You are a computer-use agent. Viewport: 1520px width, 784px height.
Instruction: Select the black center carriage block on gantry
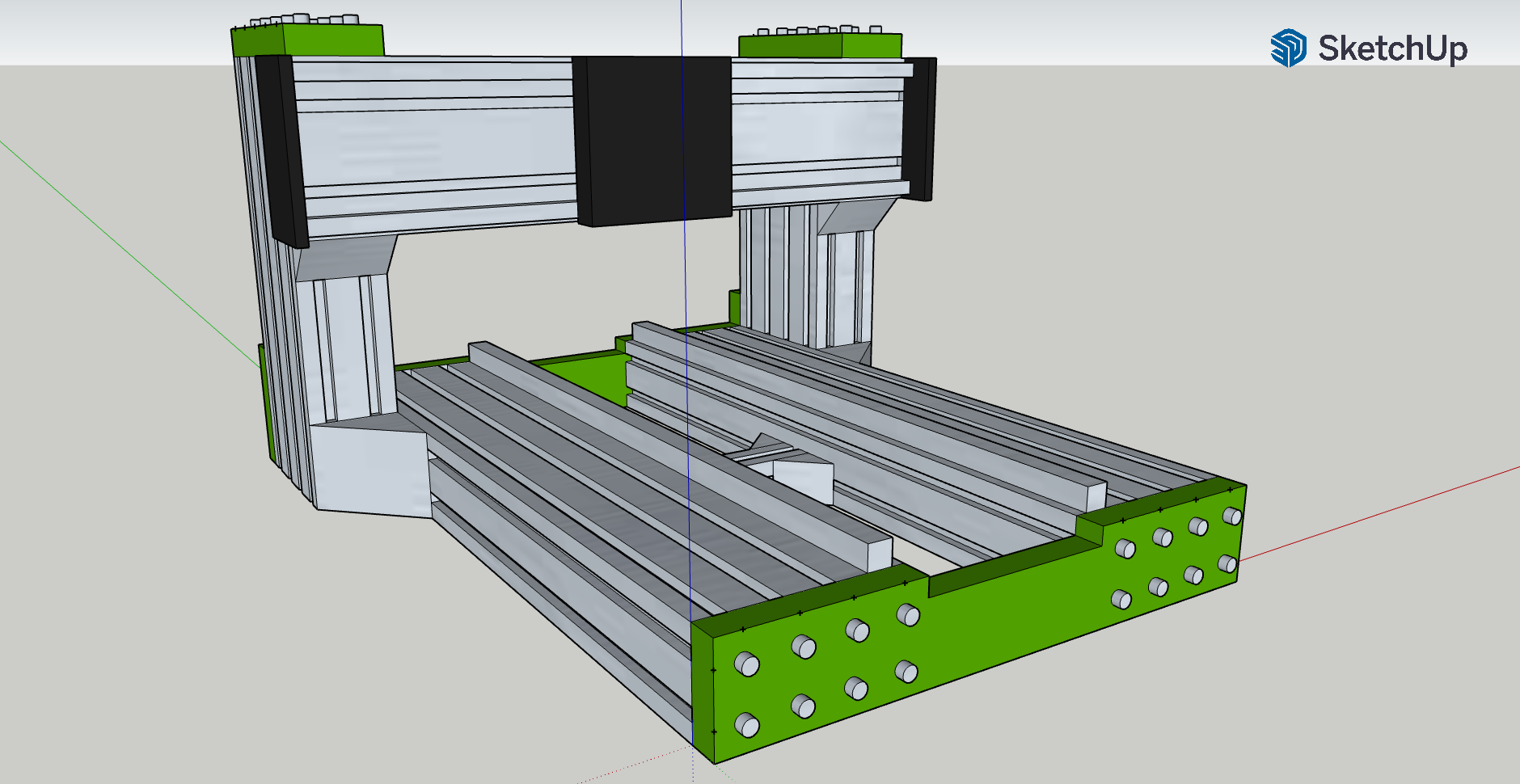point(652,141)
